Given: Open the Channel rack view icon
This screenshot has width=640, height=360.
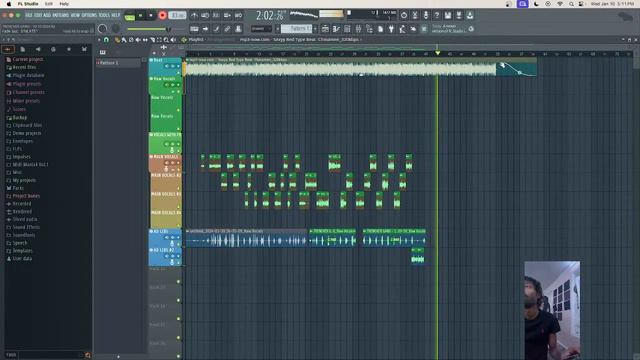Looking at the screenshot, I should (347, 29).
